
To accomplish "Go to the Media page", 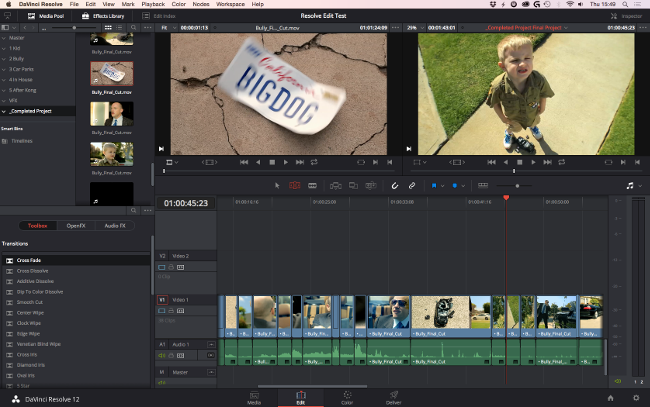I will pos(254,398).
